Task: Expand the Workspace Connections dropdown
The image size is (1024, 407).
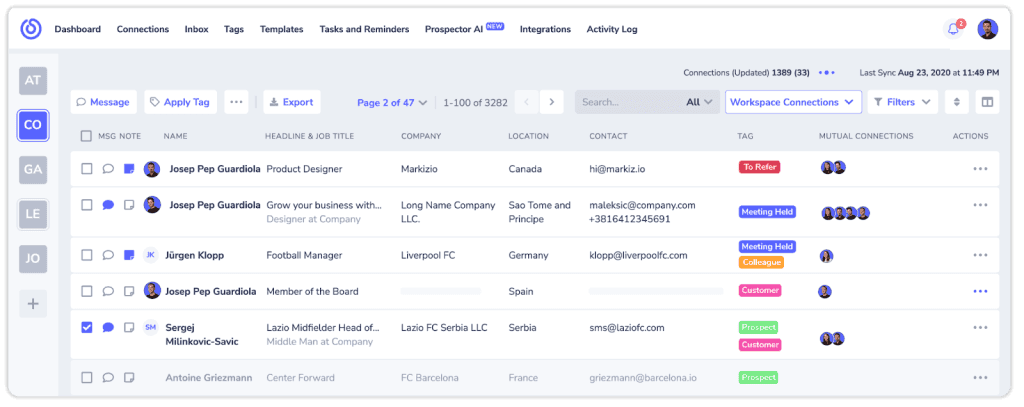Action: (x=793, y=102)
